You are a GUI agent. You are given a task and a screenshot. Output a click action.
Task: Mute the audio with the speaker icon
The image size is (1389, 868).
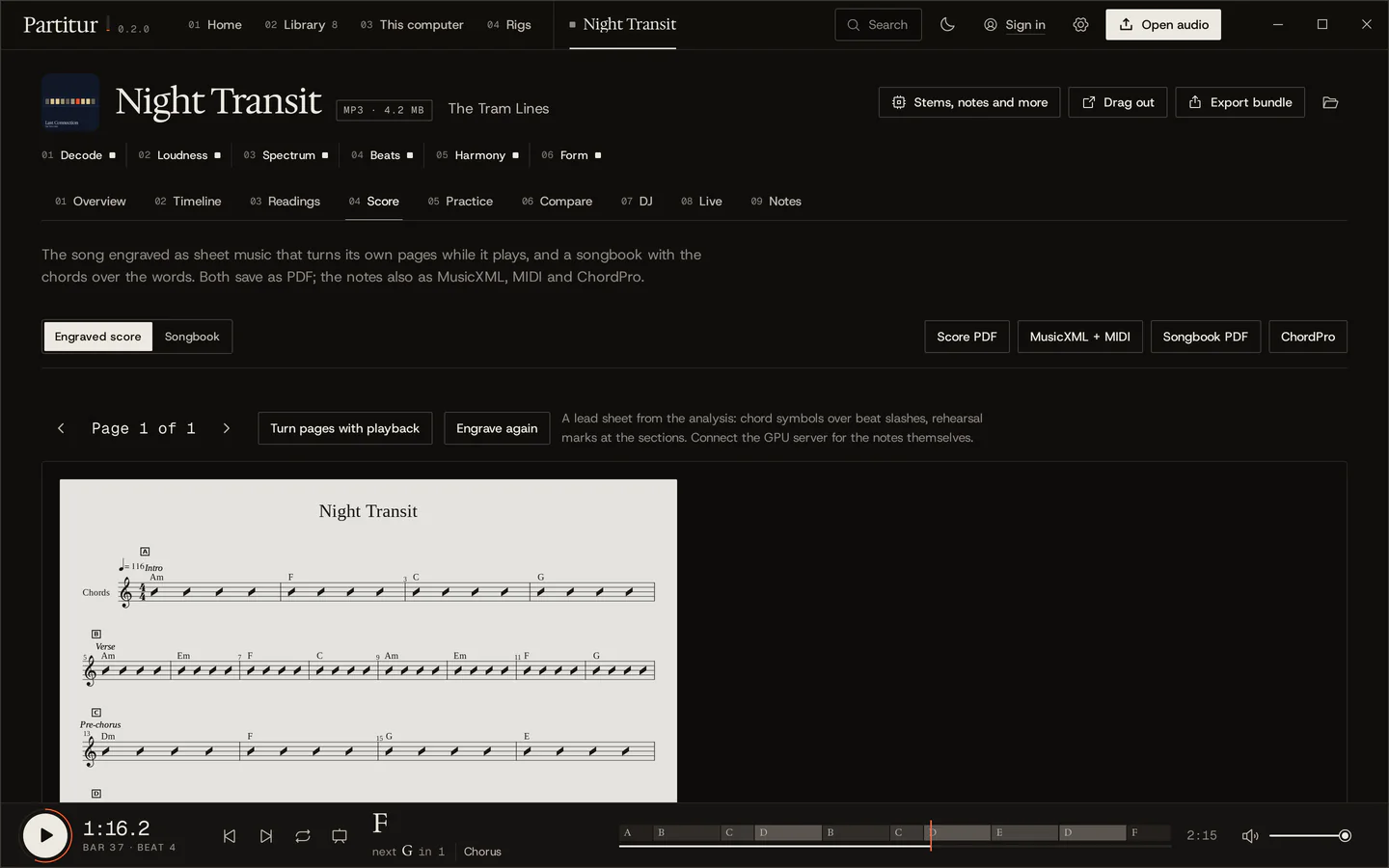click(x=1250, y=836)
